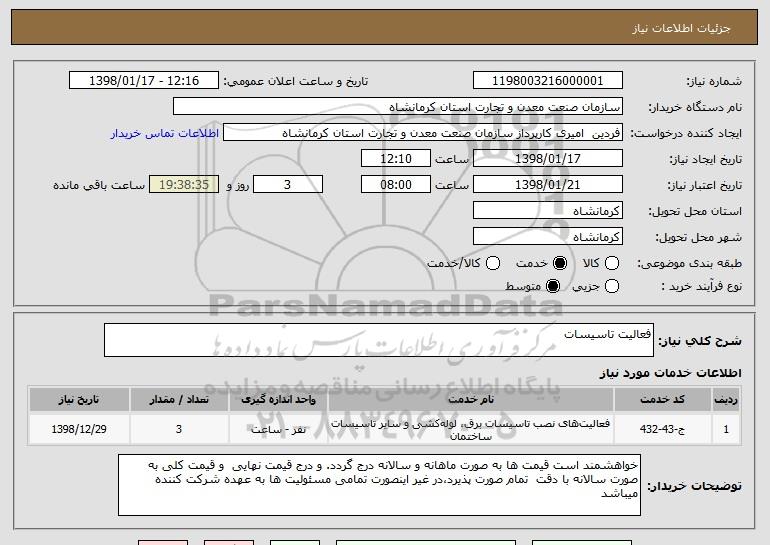Click the واحد اندازه گیری column header

coord(278,400)
